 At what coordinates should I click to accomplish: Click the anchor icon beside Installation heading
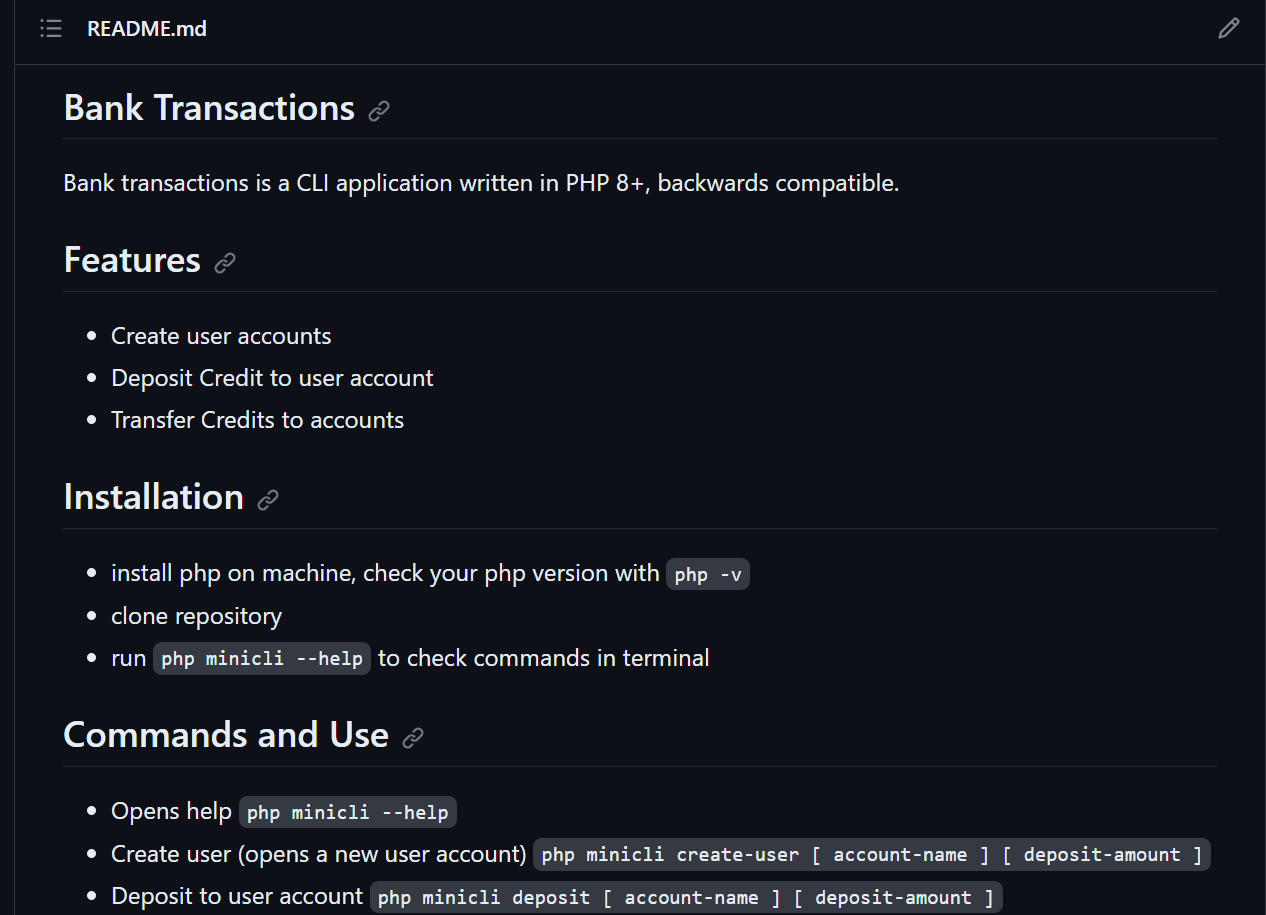point(267,499)
